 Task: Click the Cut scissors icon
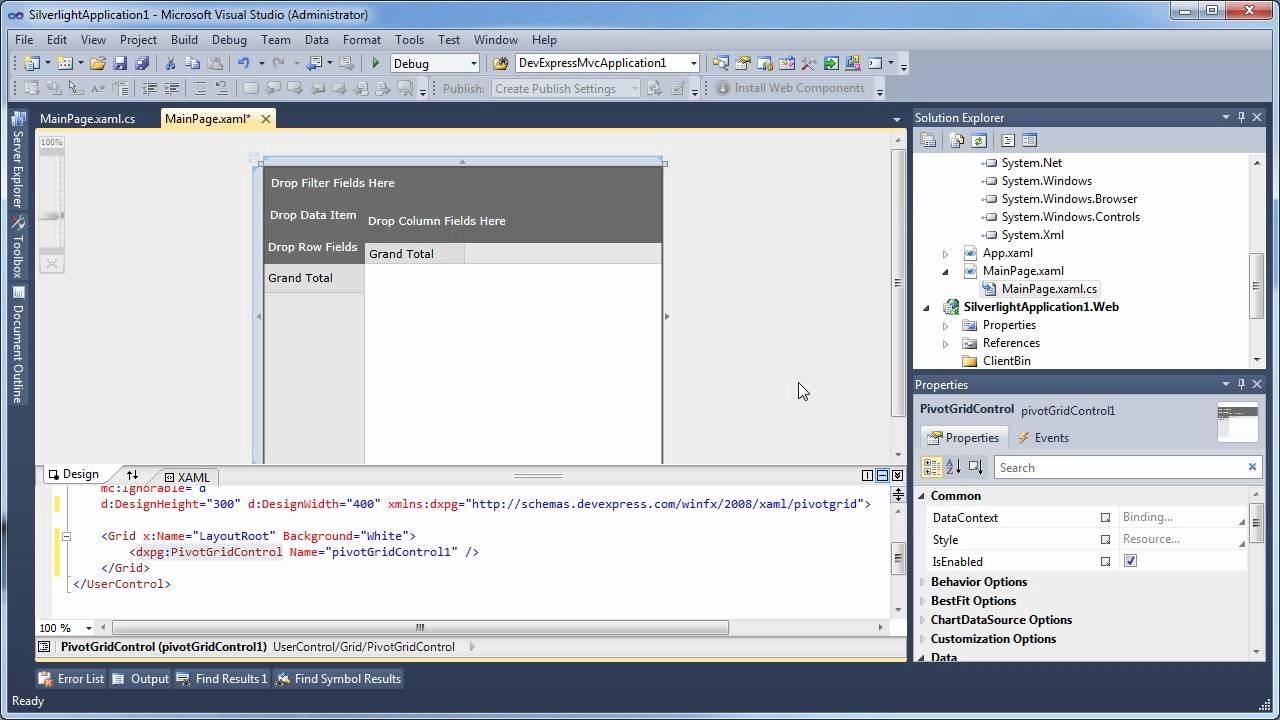coord(170,63)
